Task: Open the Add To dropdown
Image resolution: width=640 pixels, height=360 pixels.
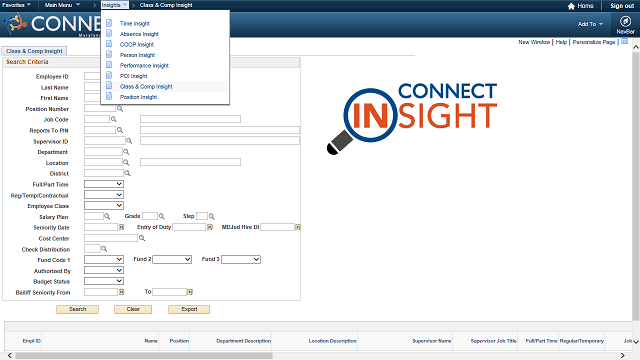Action: pyautogui.click(x=590, y=24)
